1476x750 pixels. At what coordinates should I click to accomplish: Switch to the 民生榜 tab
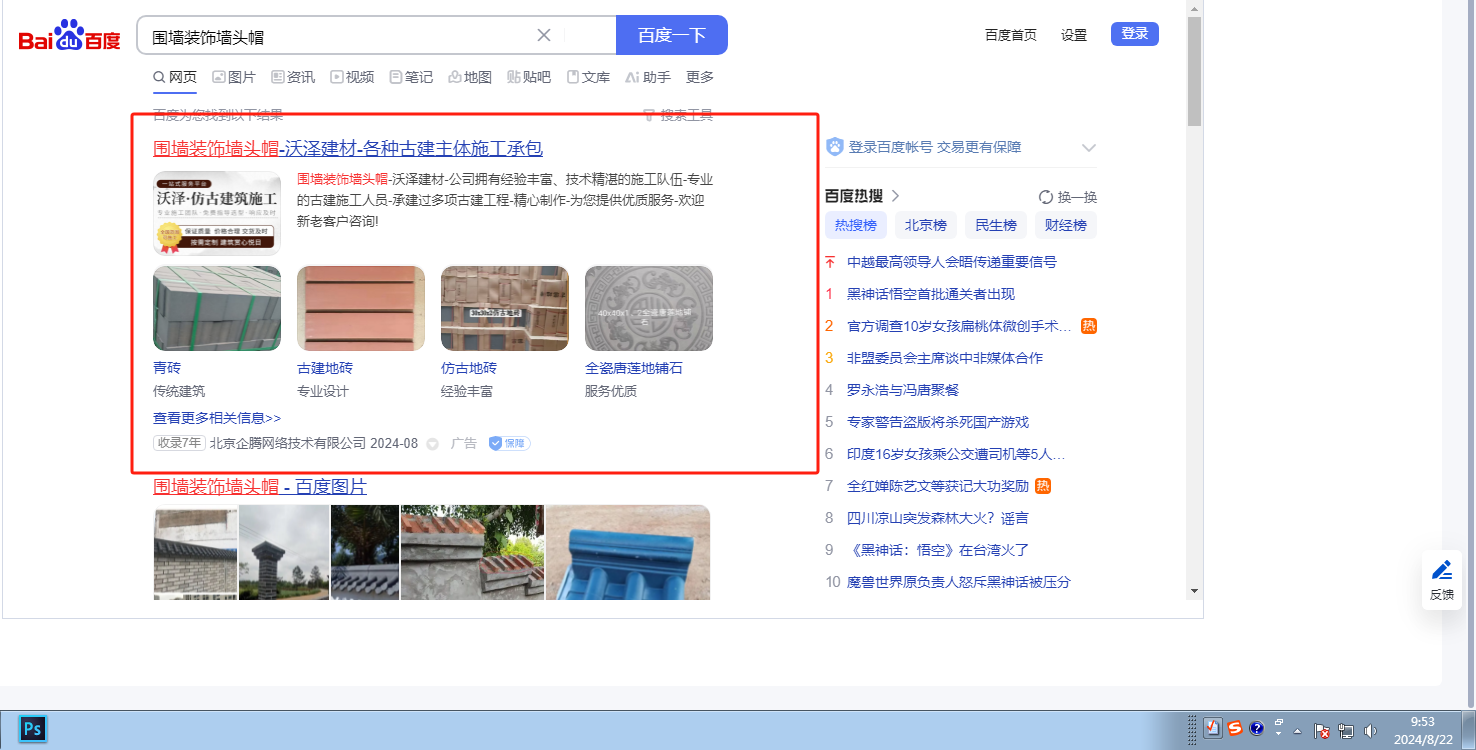[996, 225]
